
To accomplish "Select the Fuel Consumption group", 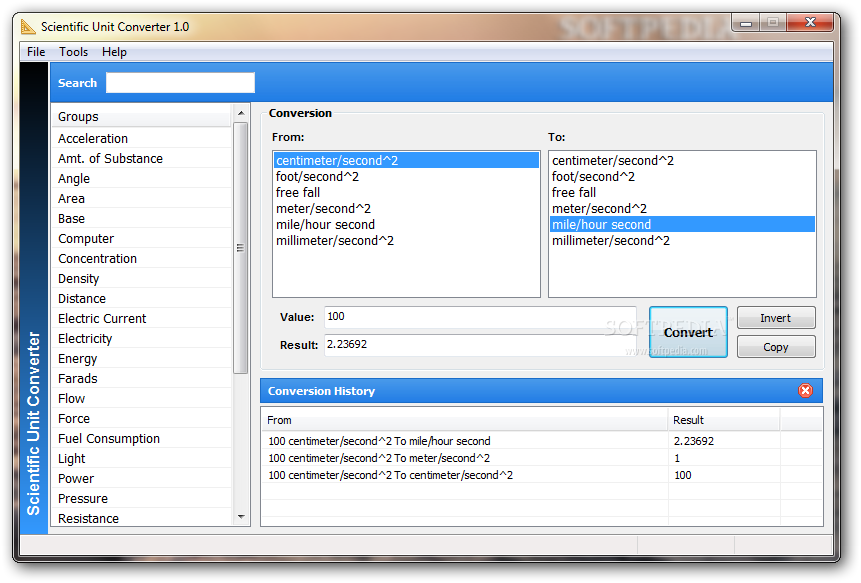I will [x=142, y=439].
